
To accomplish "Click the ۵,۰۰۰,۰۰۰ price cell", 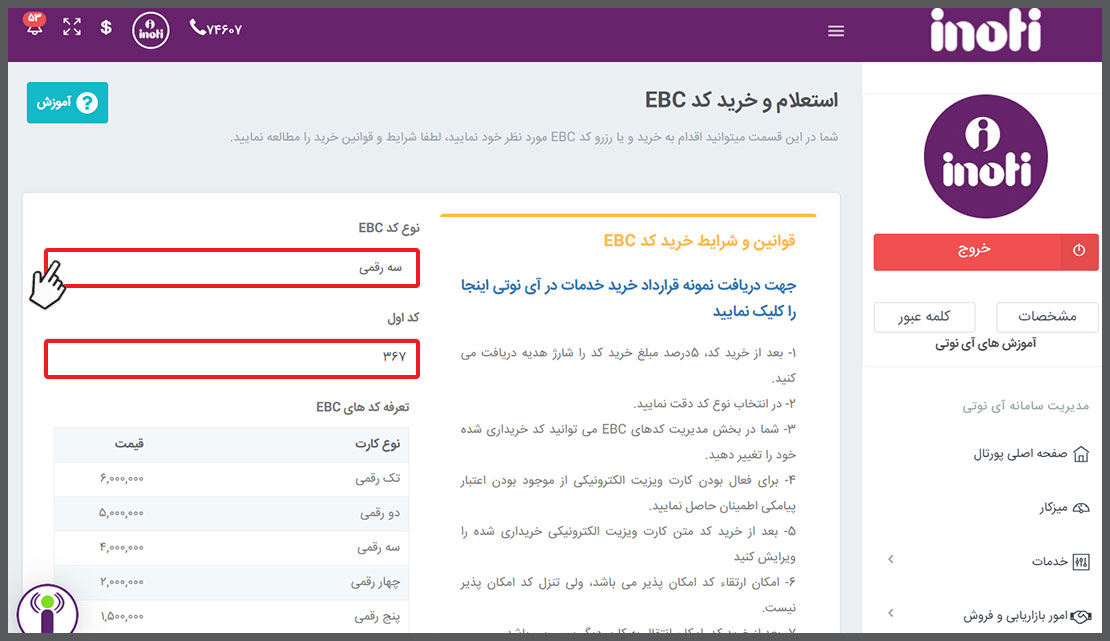I will coord(122,513).
